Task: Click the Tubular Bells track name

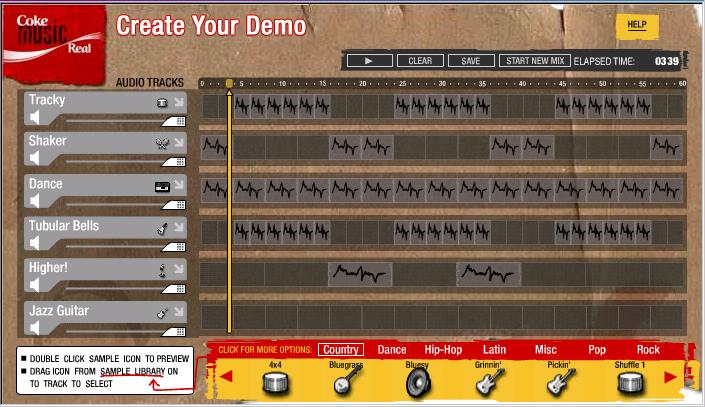Action: (64, 226)
